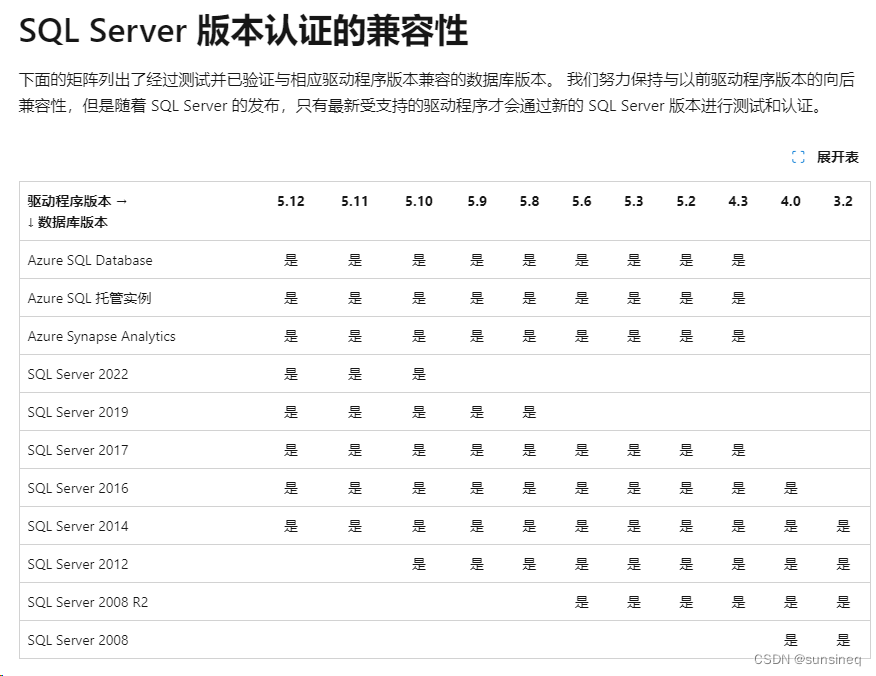
Task: Click 是 for SQL Server 2017 under 4.3
Action: (738, 450)
